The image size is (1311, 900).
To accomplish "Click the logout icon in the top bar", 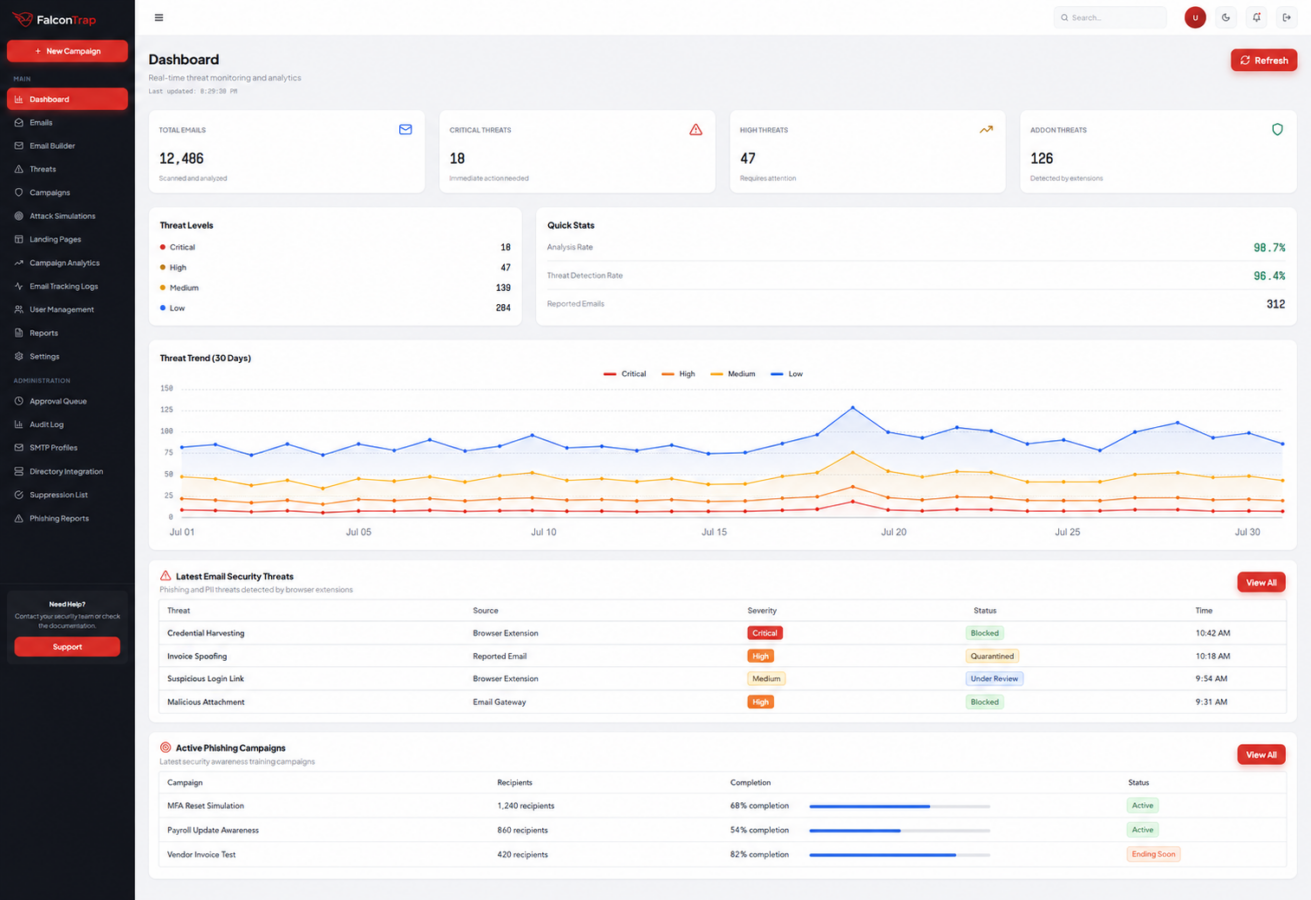I will pos(1287,17).
